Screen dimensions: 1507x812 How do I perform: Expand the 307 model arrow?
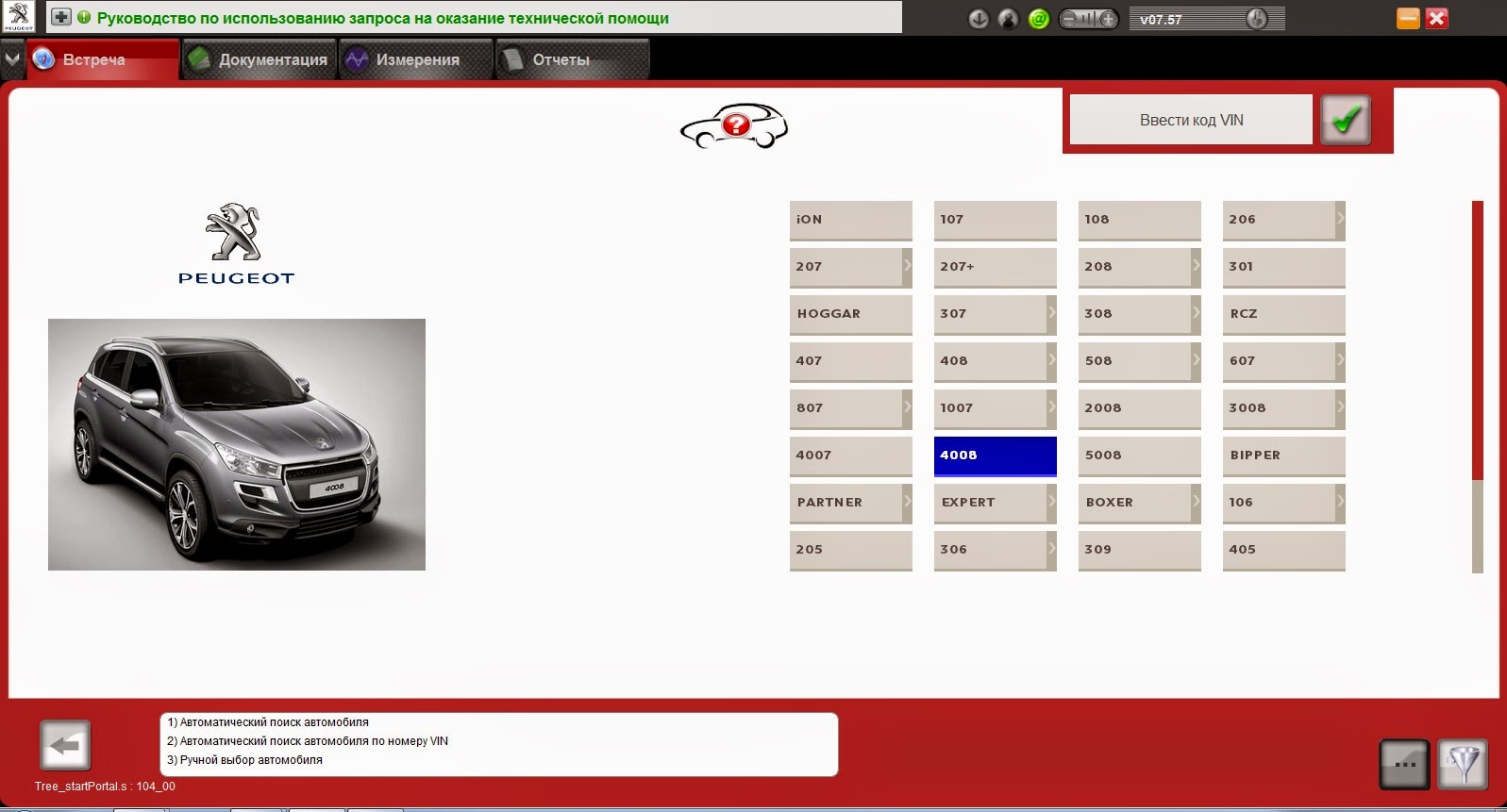tap(1051, 313)
